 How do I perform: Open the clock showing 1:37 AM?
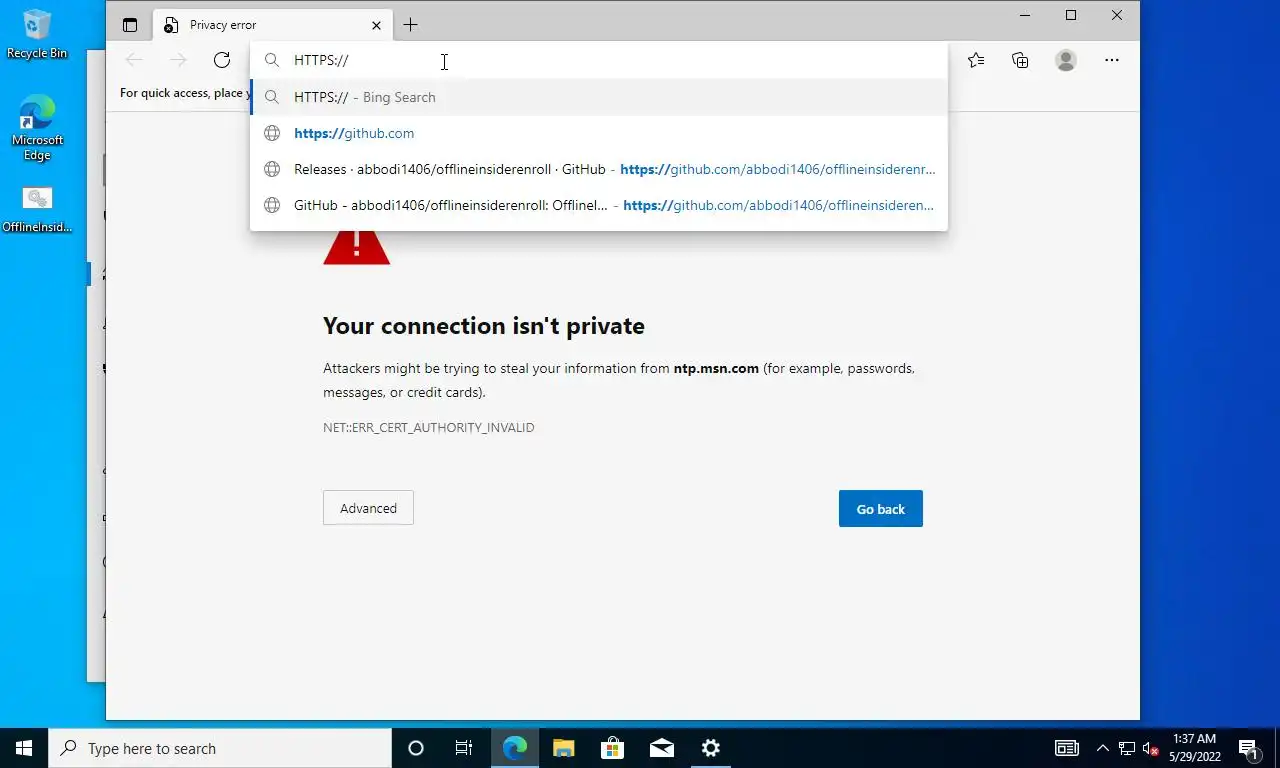click(1194, 748)
